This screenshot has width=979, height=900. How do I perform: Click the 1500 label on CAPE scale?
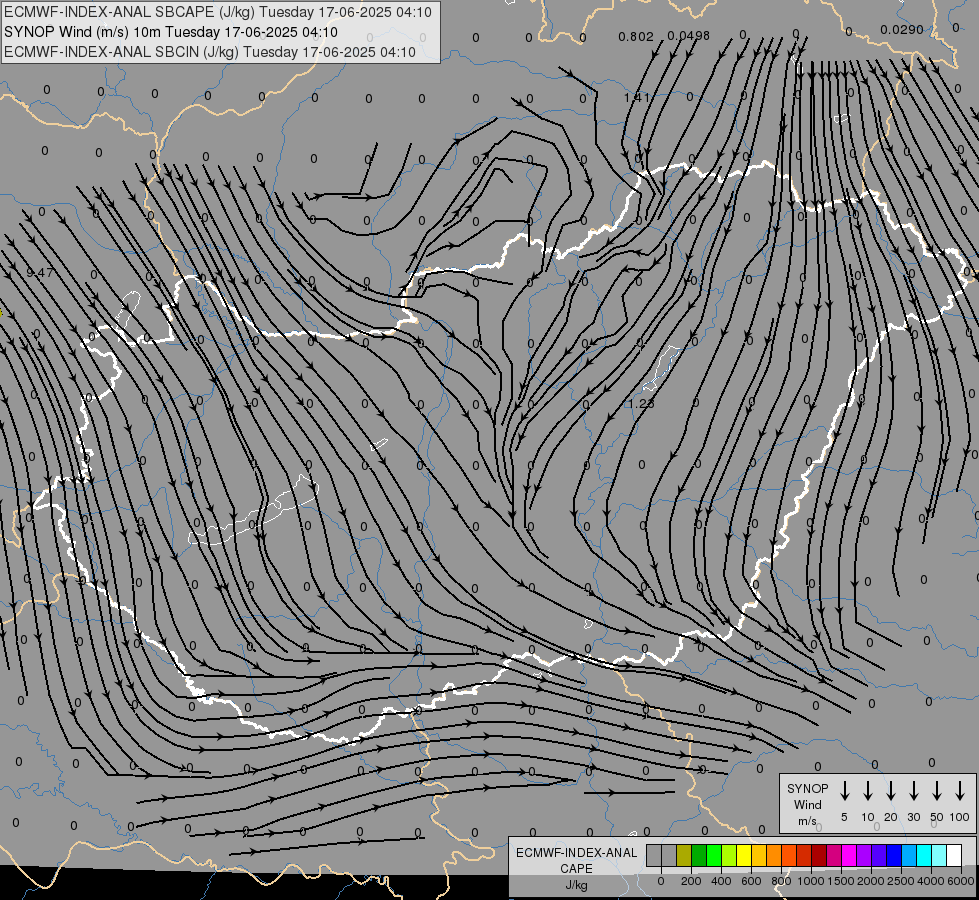[x=841, y=881]
